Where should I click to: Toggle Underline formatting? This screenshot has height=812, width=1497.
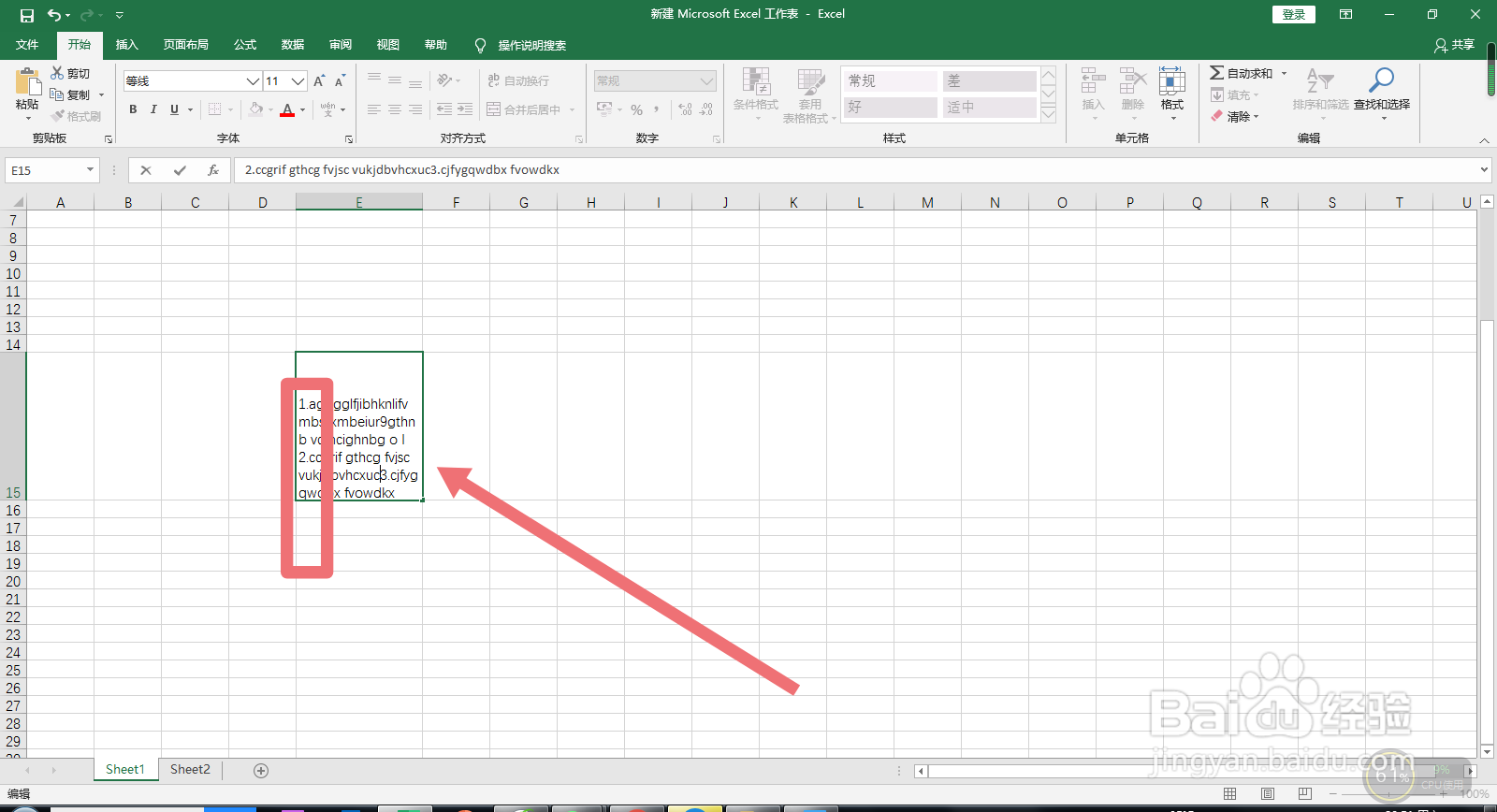pos(174,109)
